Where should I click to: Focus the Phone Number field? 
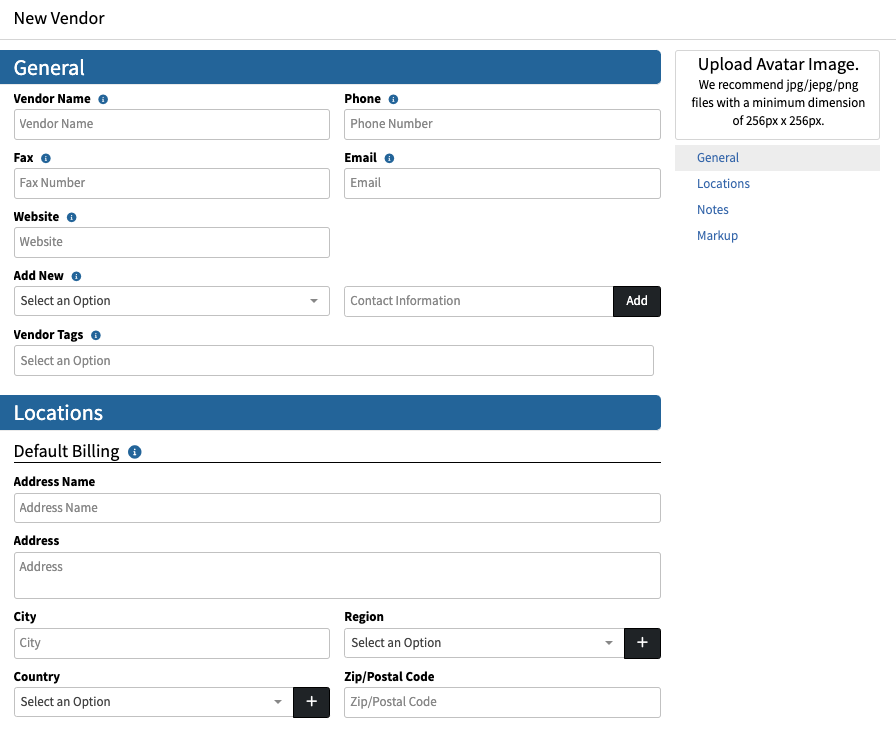[502, 125]
